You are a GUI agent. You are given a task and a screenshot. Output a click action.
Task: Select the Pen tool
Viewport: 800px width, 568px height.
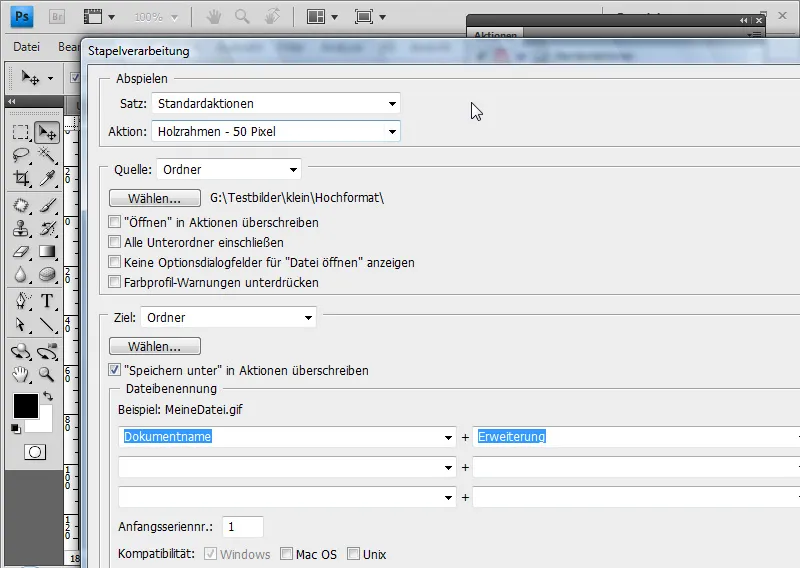coord(21,301)
